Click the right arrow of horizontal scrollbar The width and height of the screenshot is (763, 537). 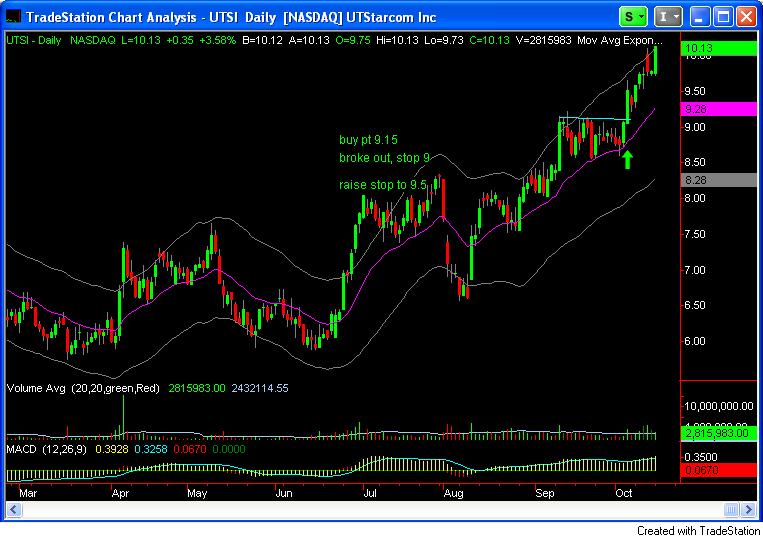tap(748, 510)
